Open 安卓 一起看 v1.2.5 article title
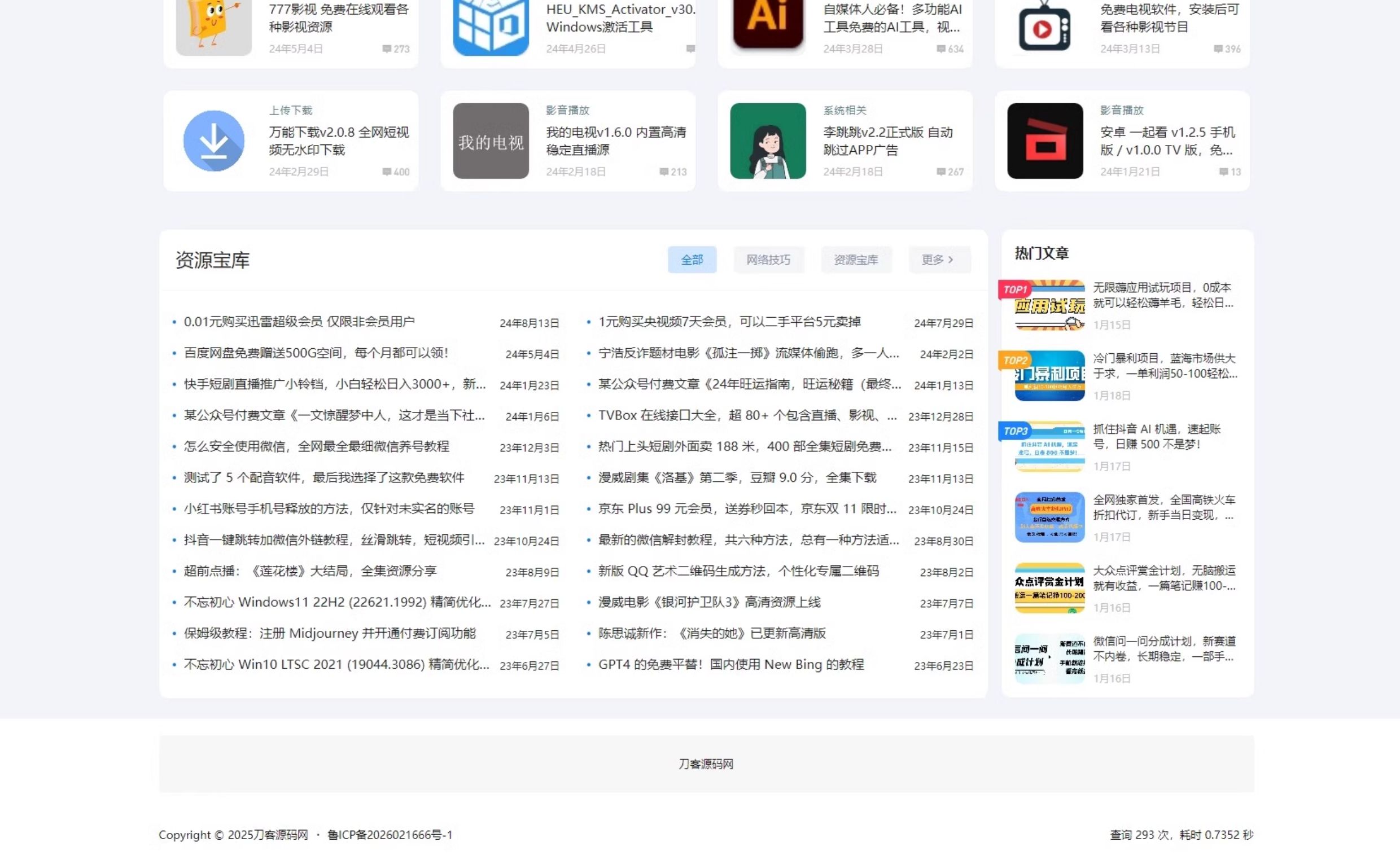 click(1168, 141)
